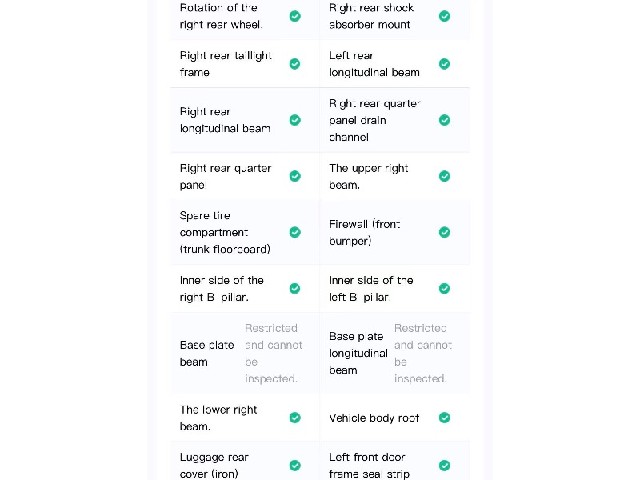Image resolution: width=640 pixels, height=480 pixels.
Task: Tap check icon for Luggage rear cover (iron)
Action: (295, 465)
